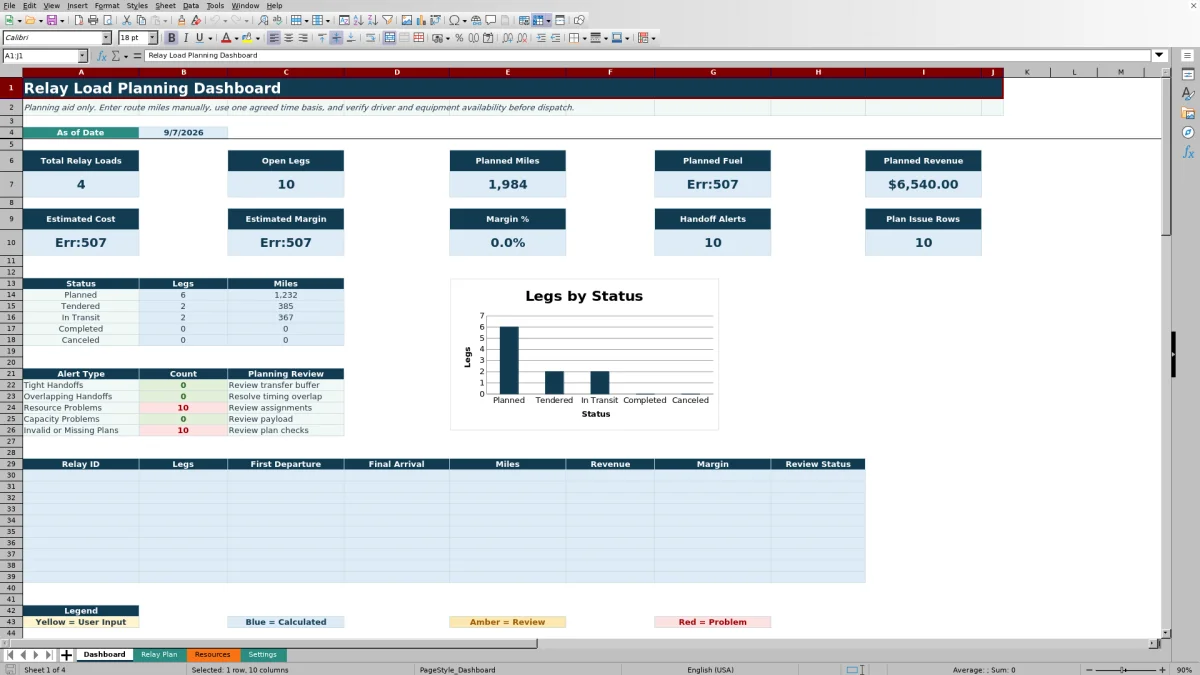The width and height of the screenshot is (1200, 675).
Task: Add a new sheet with plus button
Action: click(x=67, y=655)
